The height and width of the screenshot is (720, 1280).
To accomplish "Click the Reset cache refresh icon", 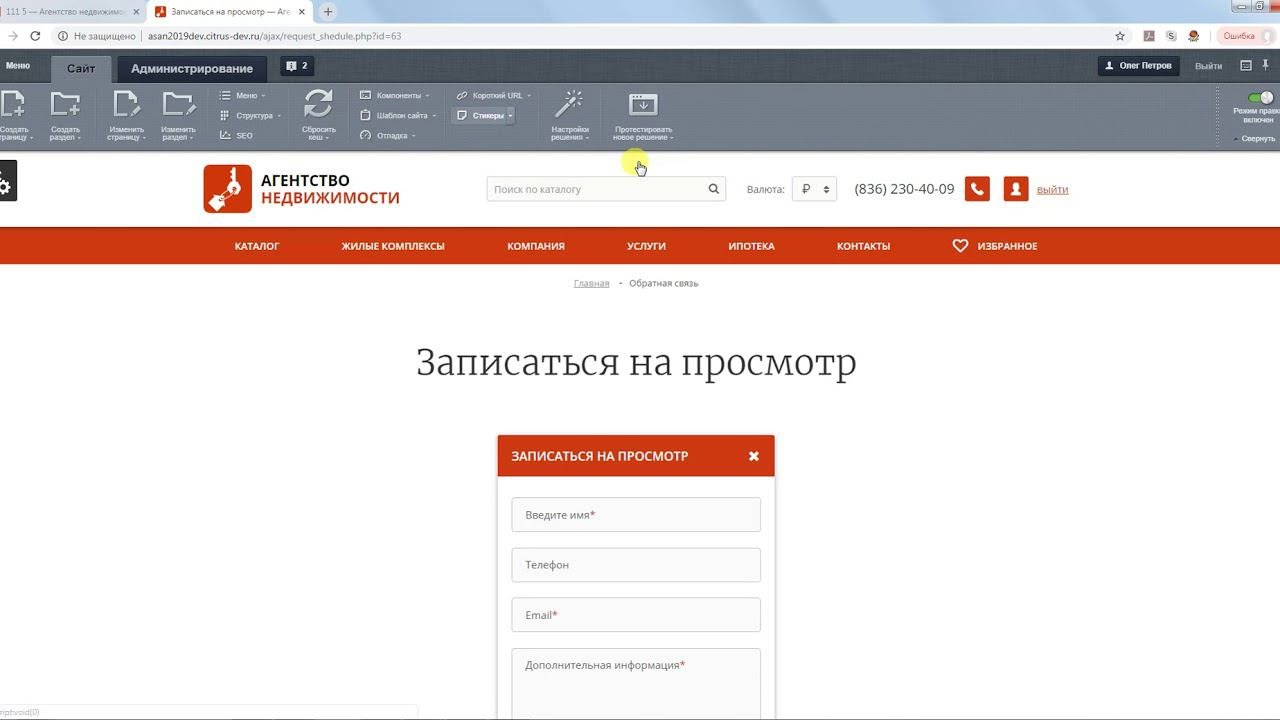I will pyautogui.click(x=318, y=104).
